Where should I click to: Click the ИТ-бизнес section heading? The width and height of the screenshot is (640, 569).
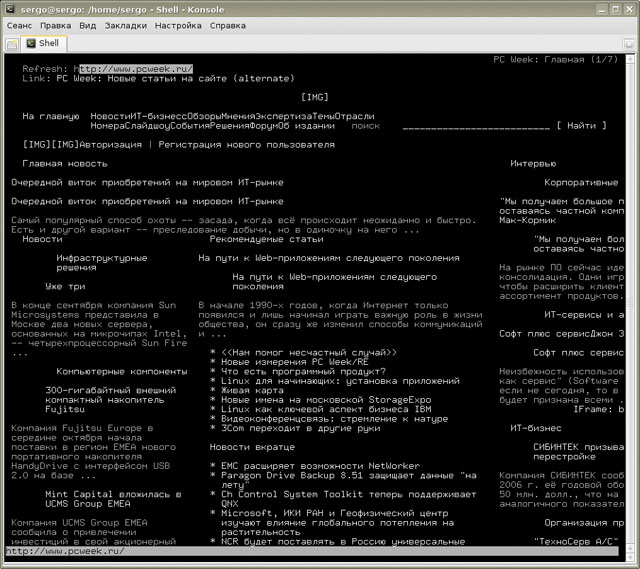536,428
